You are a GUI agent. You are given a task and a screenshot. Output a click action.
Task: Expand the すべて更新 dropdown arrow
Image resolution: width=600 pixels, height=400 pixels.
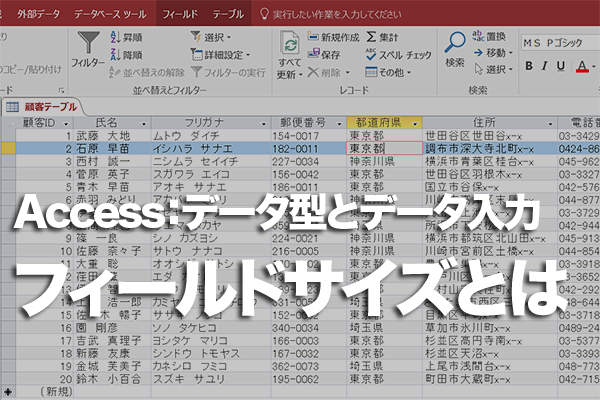[301, 75]
